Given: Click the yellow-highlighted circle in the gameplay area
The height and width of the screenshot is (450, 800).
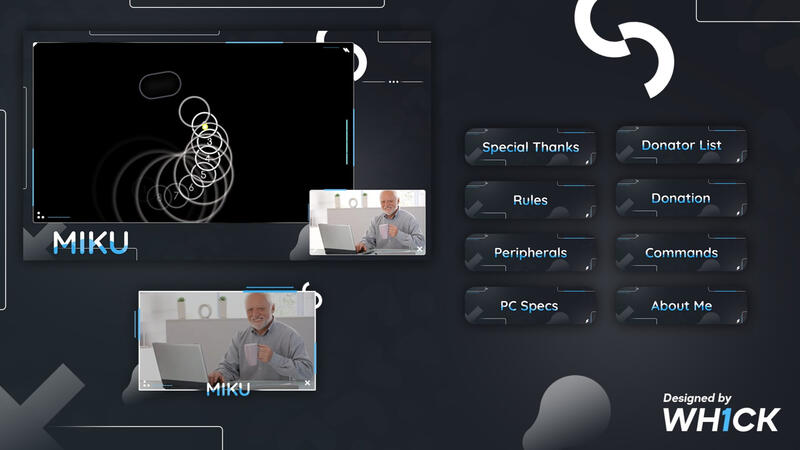Looking at the screenshot, I should (x=205, y=127).
